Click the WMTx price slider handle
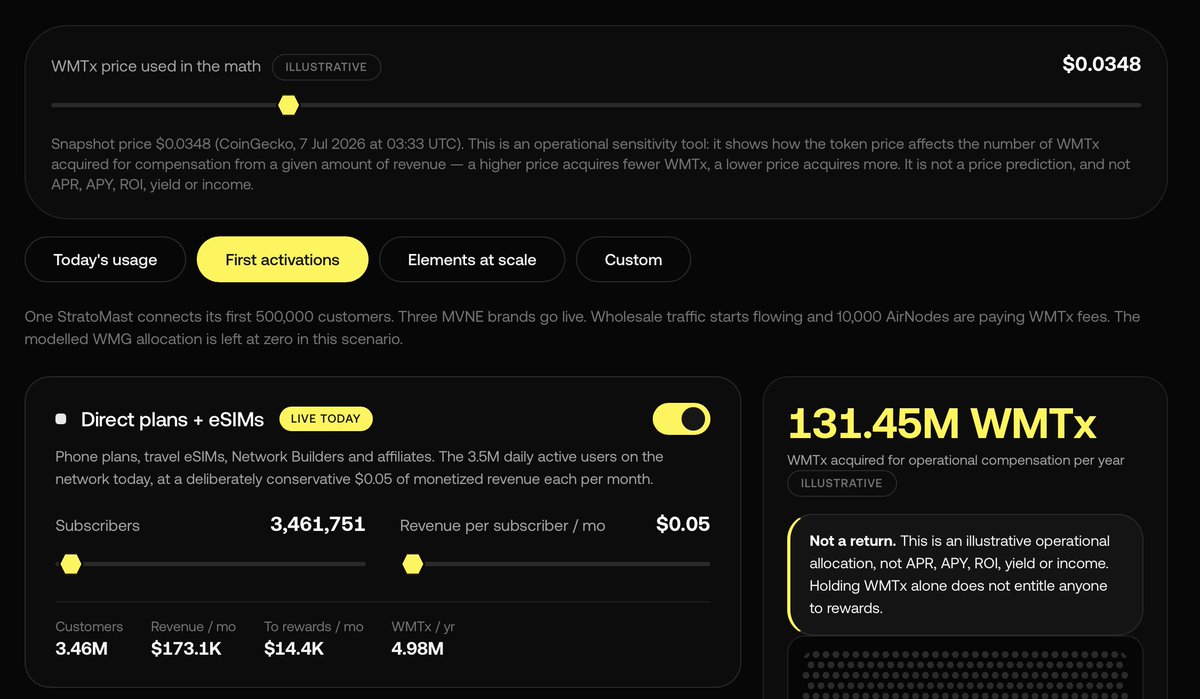 pos(288,105)
